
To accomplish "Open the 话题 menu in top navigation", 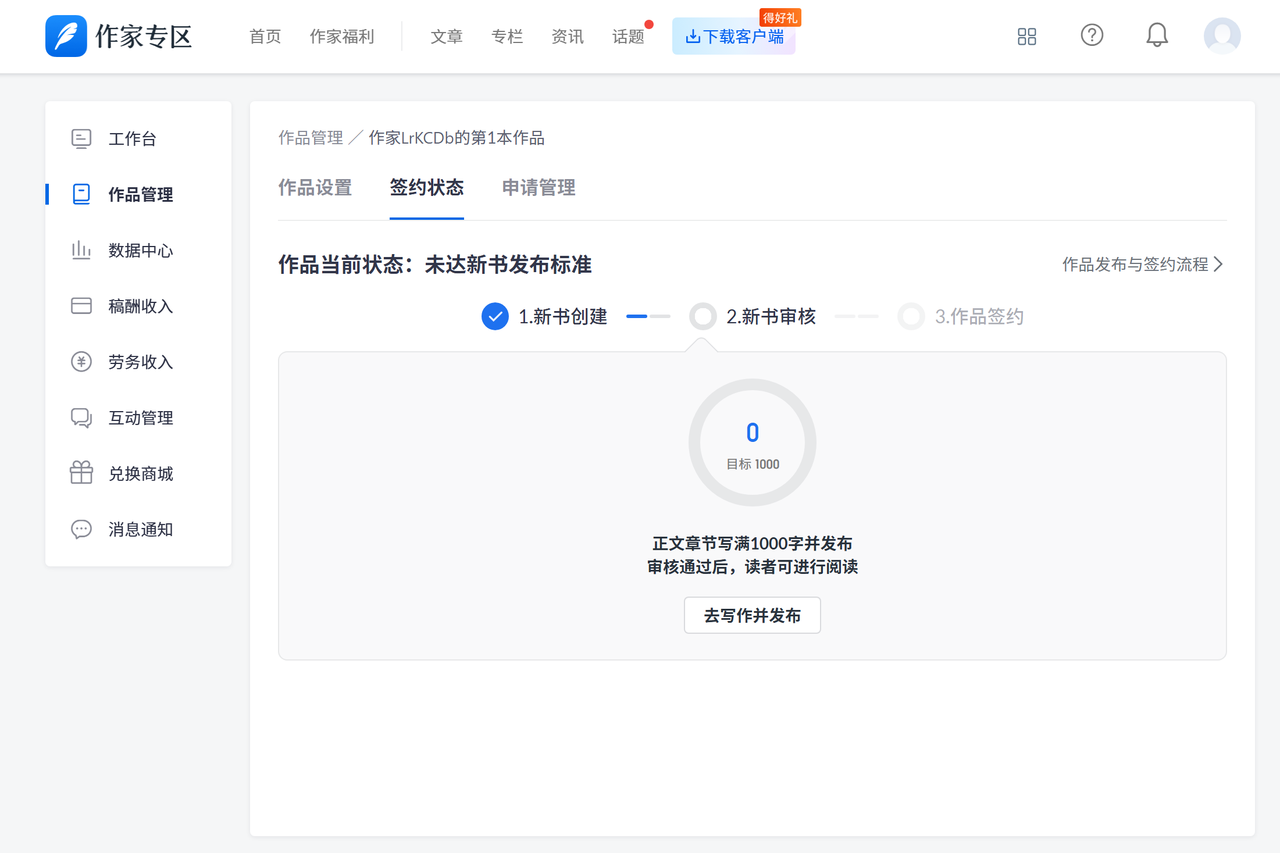I will tap(628, 37).
